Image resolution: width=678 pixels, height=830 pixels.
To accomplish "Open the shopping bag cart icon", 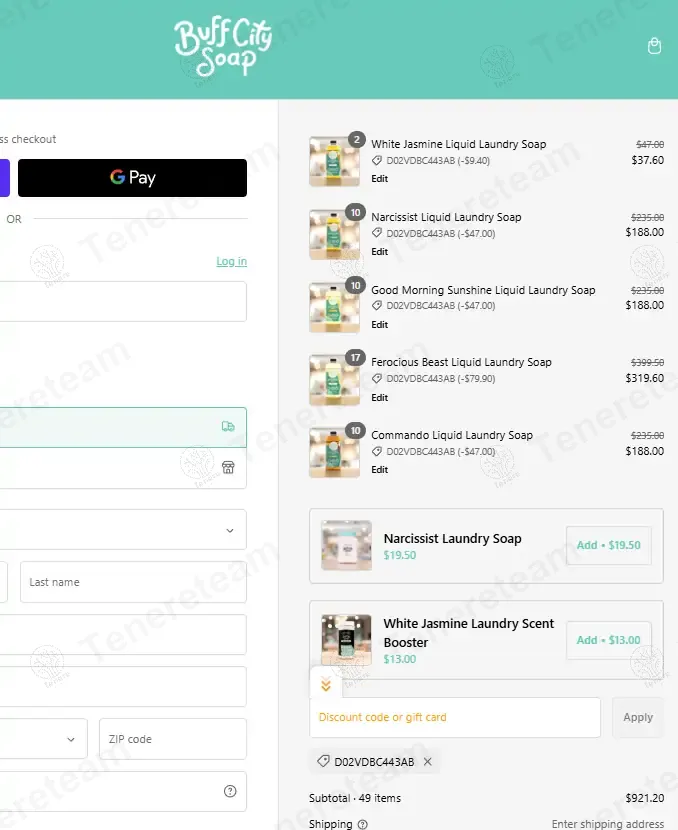I will 654,46.
